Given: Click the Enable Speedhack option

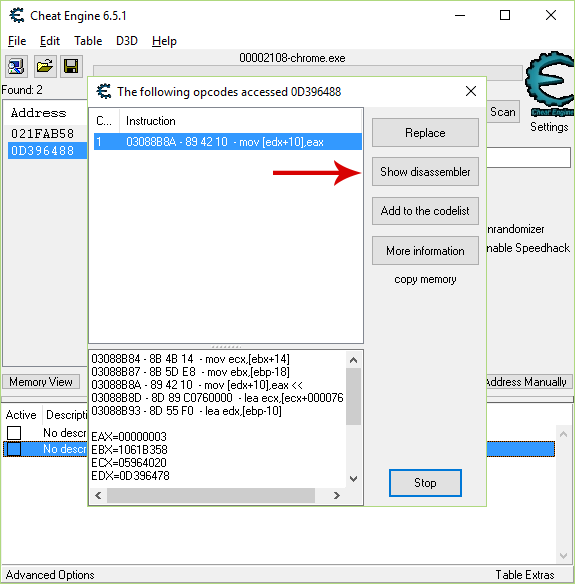Looking at the screenshot, I should click(528, 248).
